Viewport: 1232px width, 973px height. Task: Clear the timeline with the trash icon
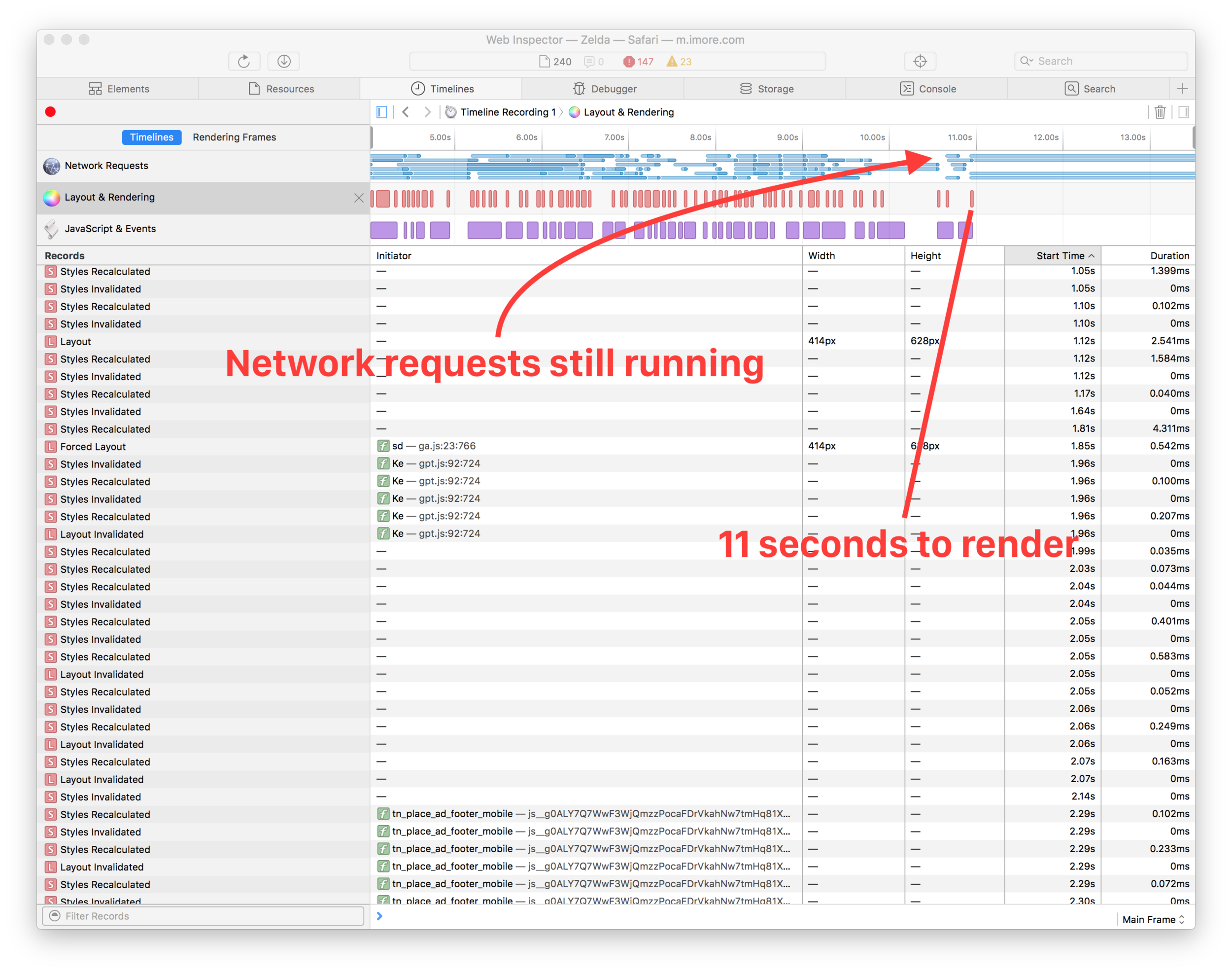1160,112
